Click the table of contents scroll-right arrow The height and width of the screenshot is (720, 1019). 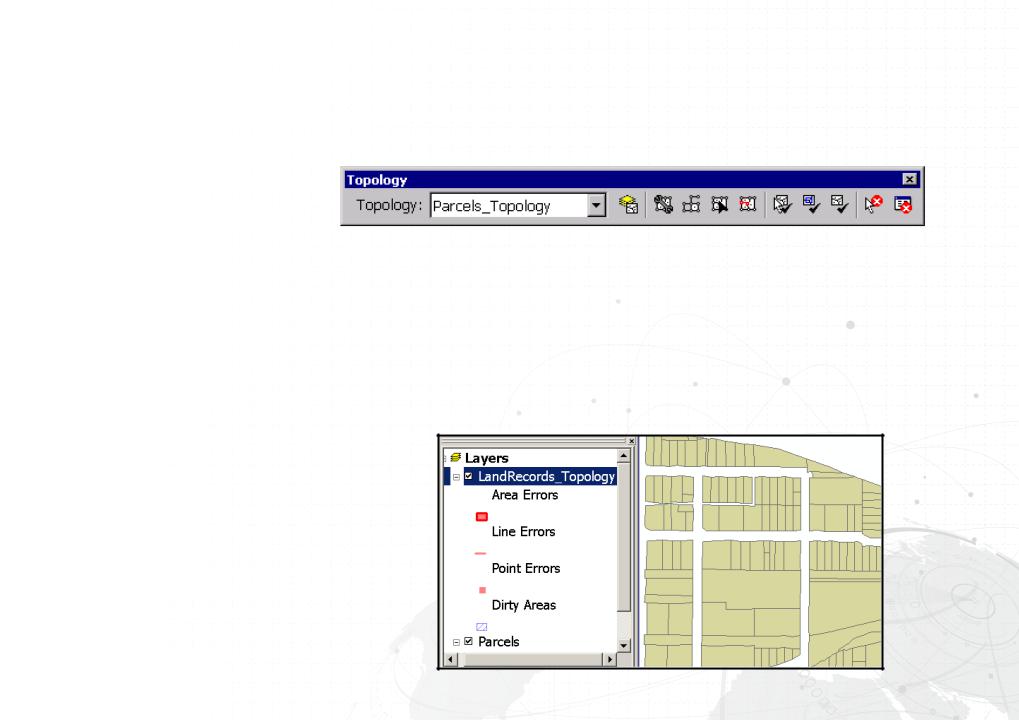pyautogui.click(x=610, y=659)
